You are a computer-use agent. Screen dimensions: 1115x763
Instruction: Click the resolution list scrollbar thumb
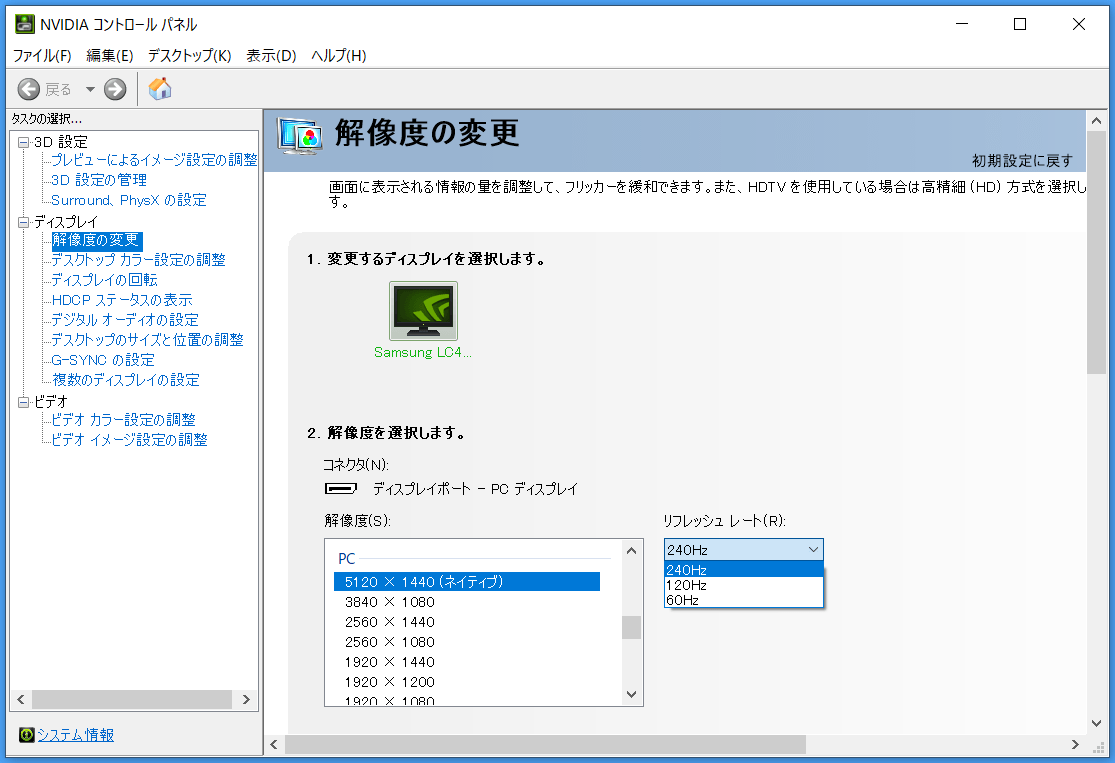coord(631,627)
